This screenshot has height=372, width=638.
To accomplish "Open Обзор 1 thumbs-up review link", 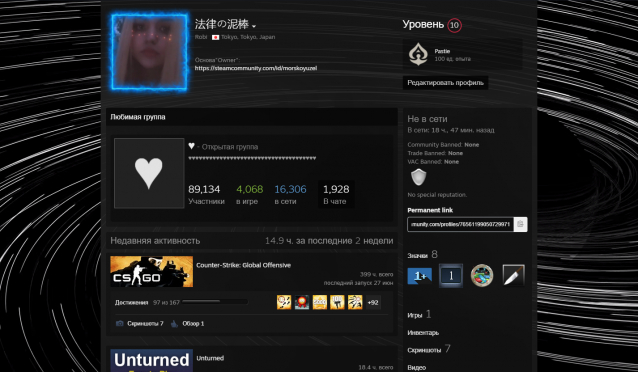I will point(187,324).
